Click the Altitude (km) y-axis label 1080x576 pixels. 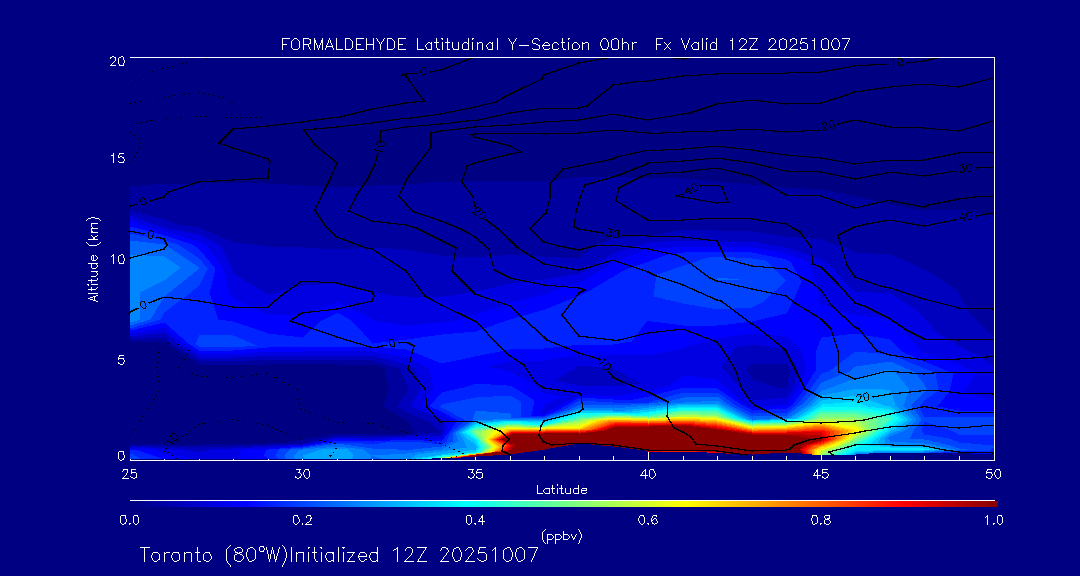[93, 258]
